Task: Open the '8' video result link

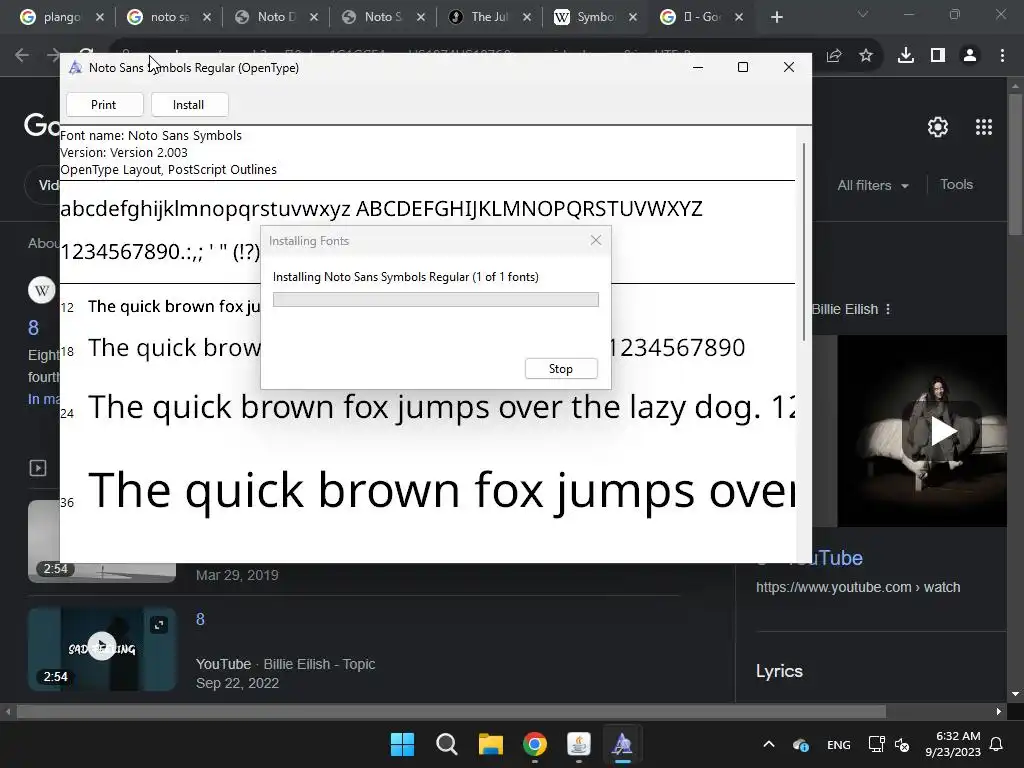Action: 200,619
